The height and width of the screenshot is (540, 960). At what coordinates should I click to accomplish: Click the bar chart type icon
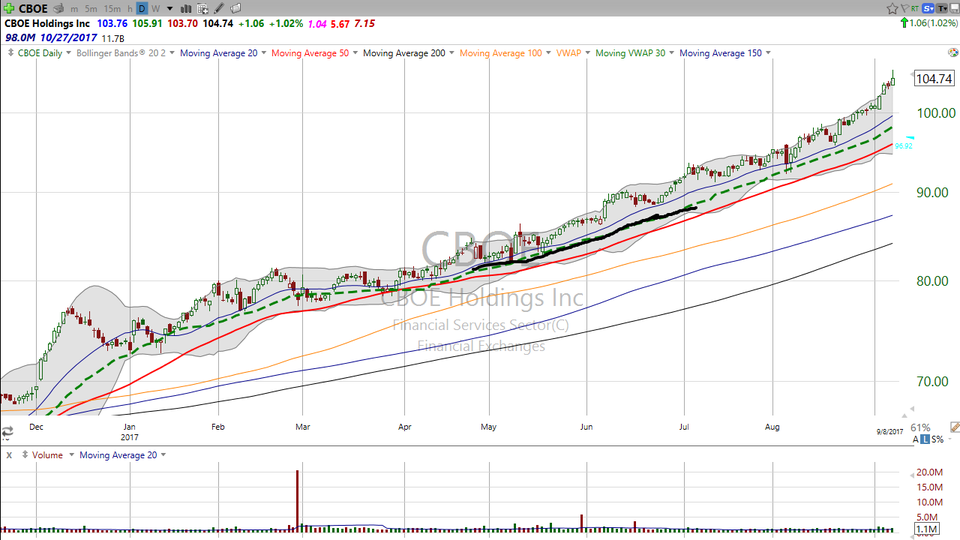point(186,9)
